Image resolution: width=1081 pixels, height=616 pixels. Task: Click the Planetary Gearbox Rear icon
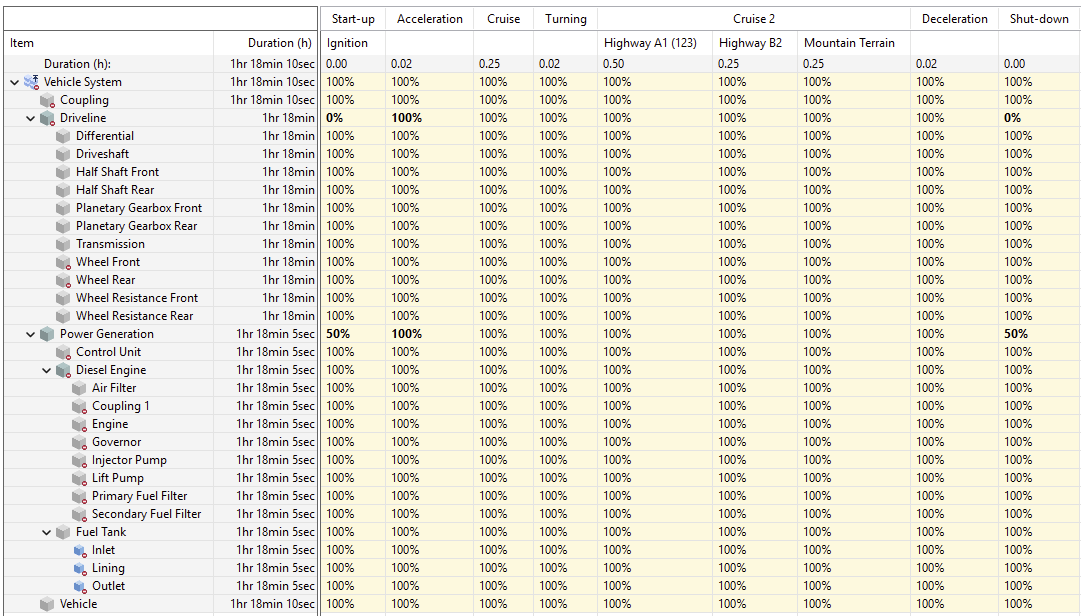tap(63, 226)
